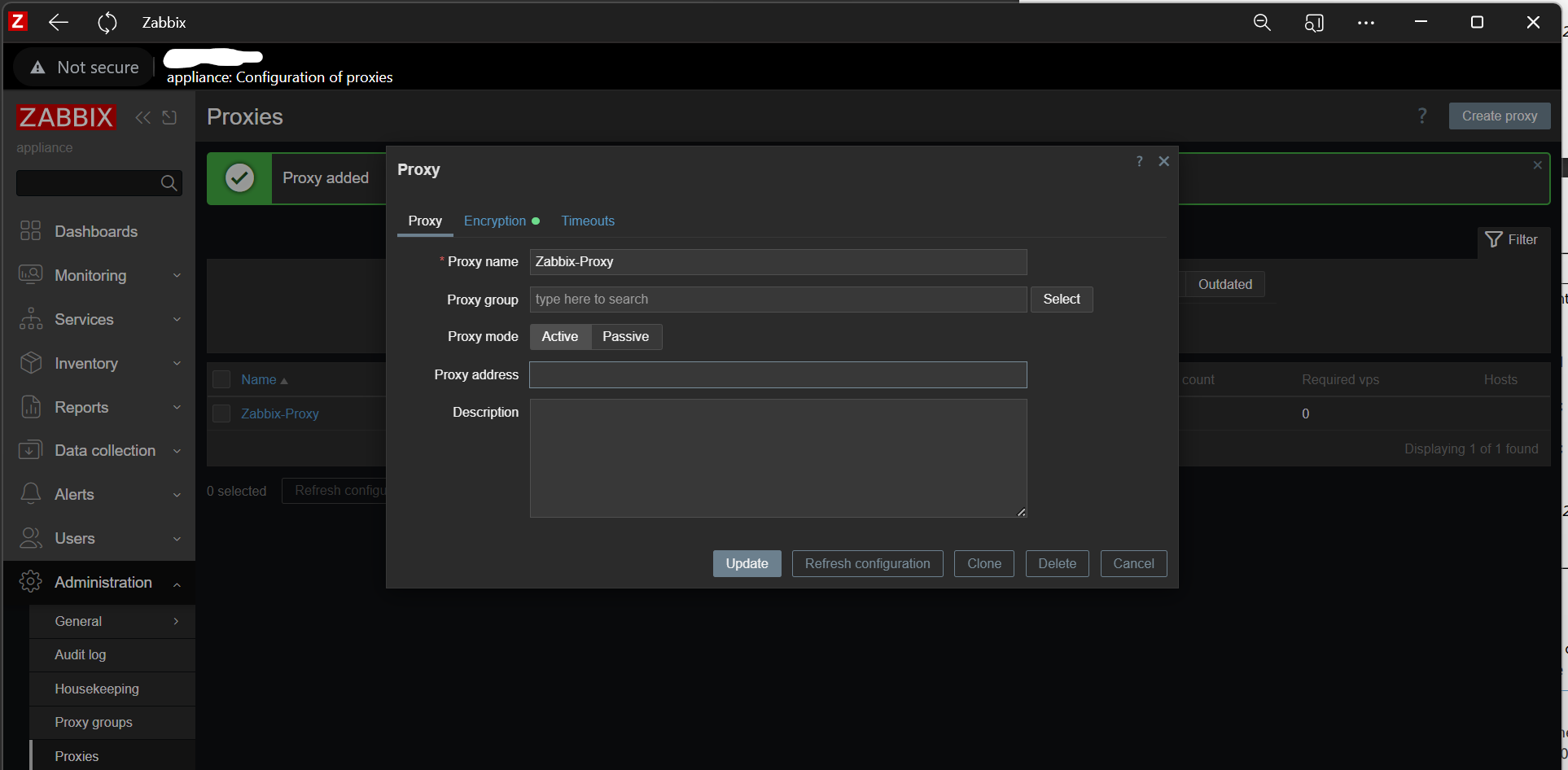Expand Reports using its chevron arrow
Image resolution: width=1568 pixels, height=770 pixels.
pyautogui.click(x=177, y=408)
